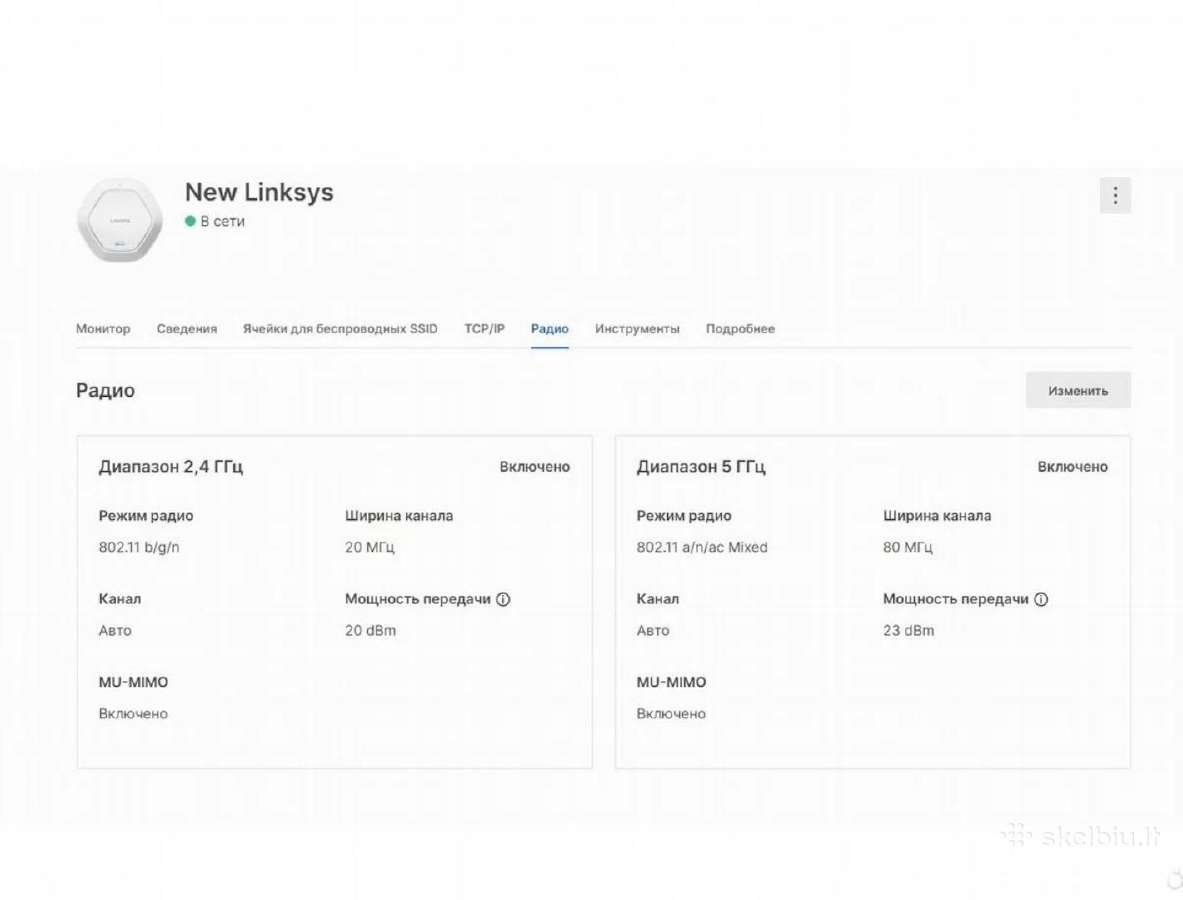Select the TCP/IP tab

pos(484,329)
